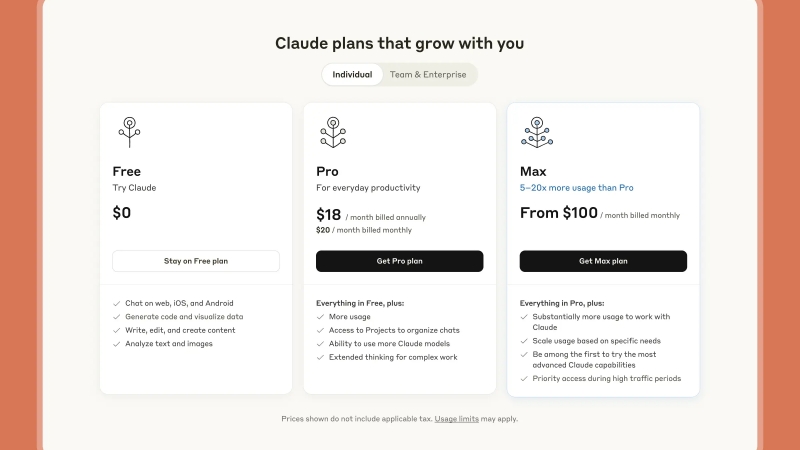Click the 'Pro' plan heading
800x450 pixels.
327,171
